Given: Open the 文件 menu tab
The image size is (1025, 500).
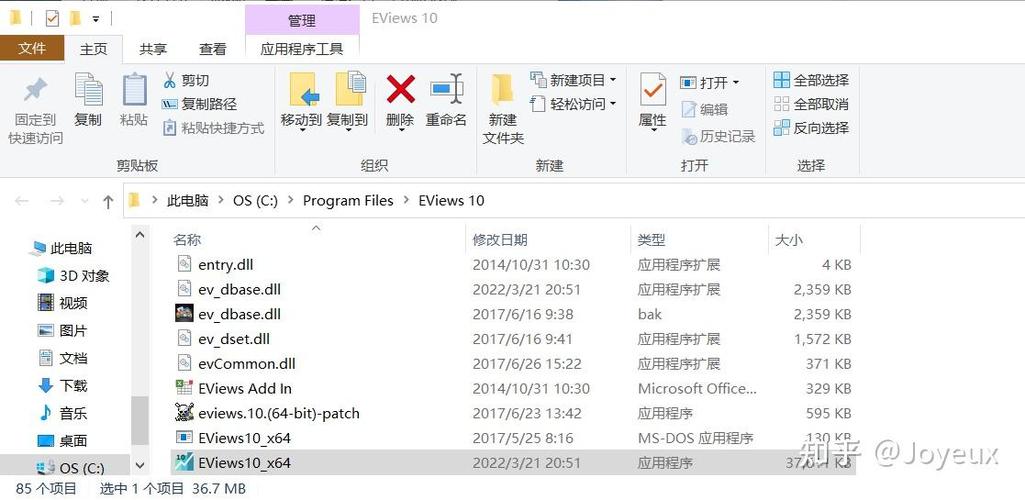Looking at the screenshot, I should (32, 48).
